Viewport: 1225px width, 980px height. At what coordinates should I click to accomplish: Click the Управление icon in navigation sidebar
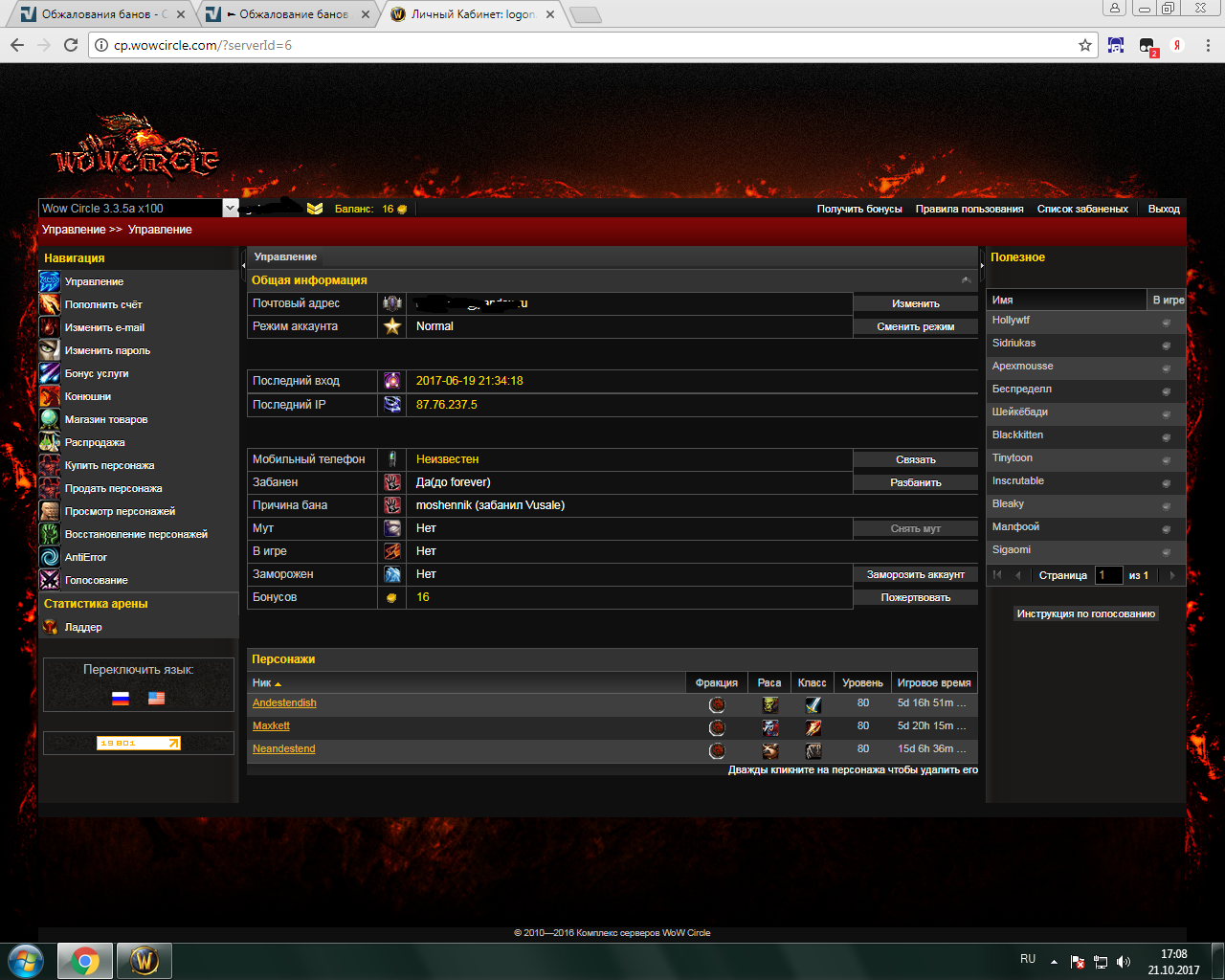coord(50,281)
